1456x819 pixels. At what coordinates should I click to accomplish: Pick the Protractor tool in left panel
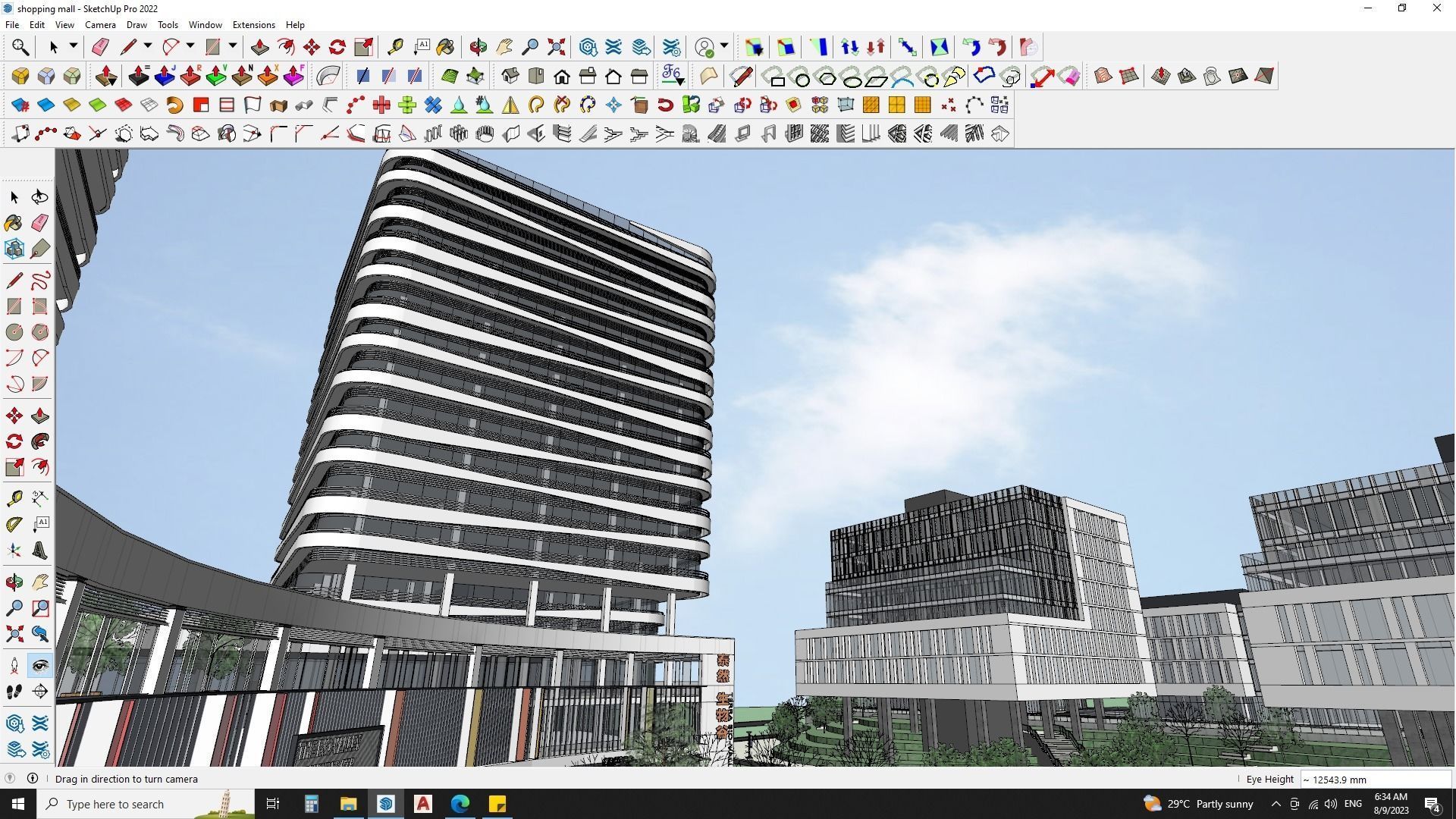[14, 524]
